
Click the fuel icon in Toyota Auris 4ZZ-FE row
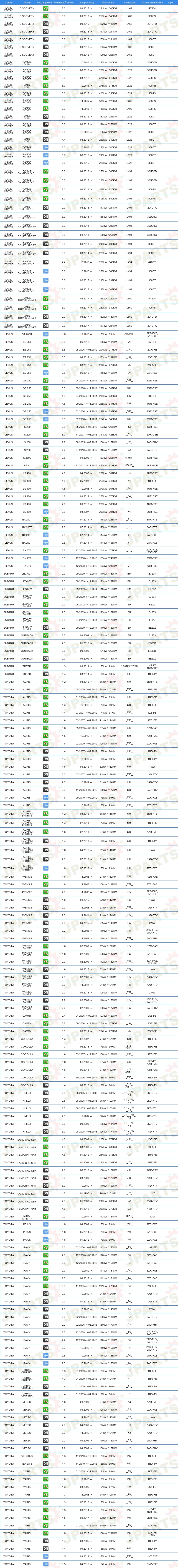tap(46, 713)
